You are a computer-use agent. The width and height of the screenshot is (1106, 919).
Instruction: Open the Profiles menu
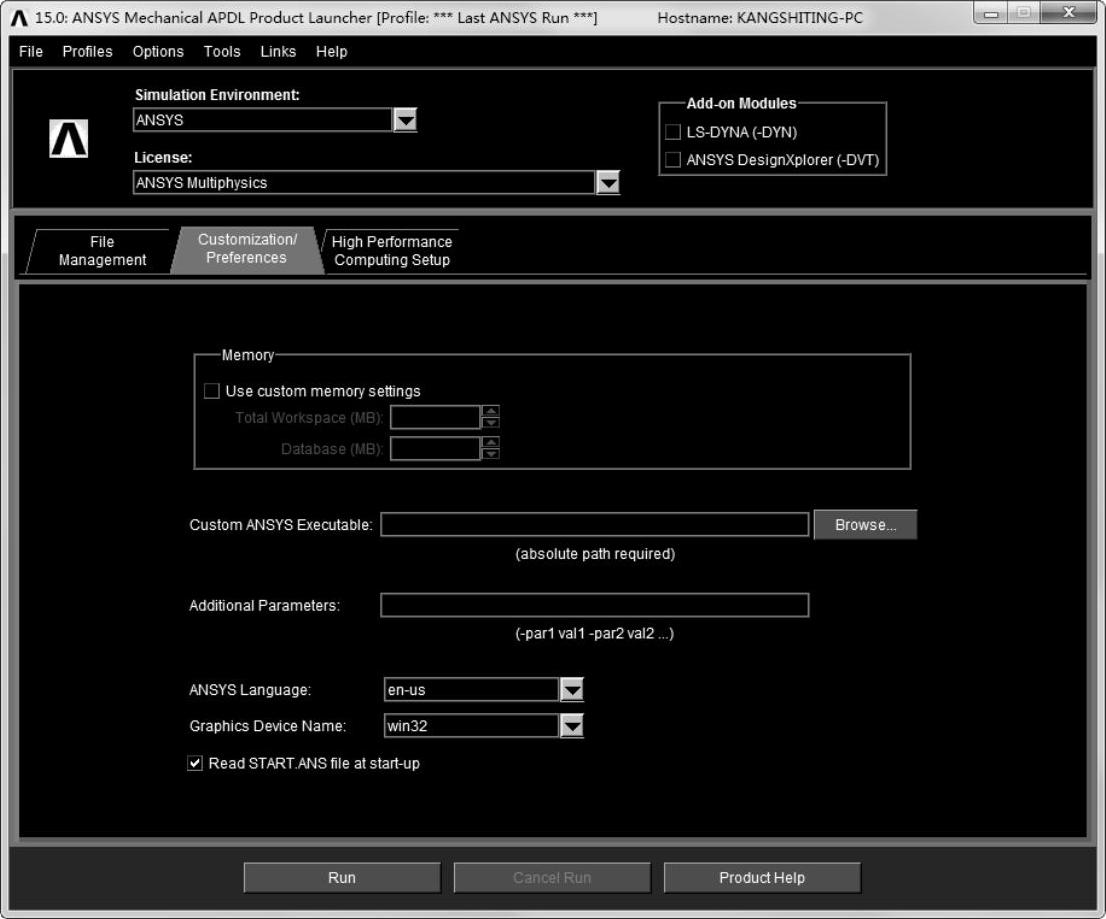pos(87,51)
